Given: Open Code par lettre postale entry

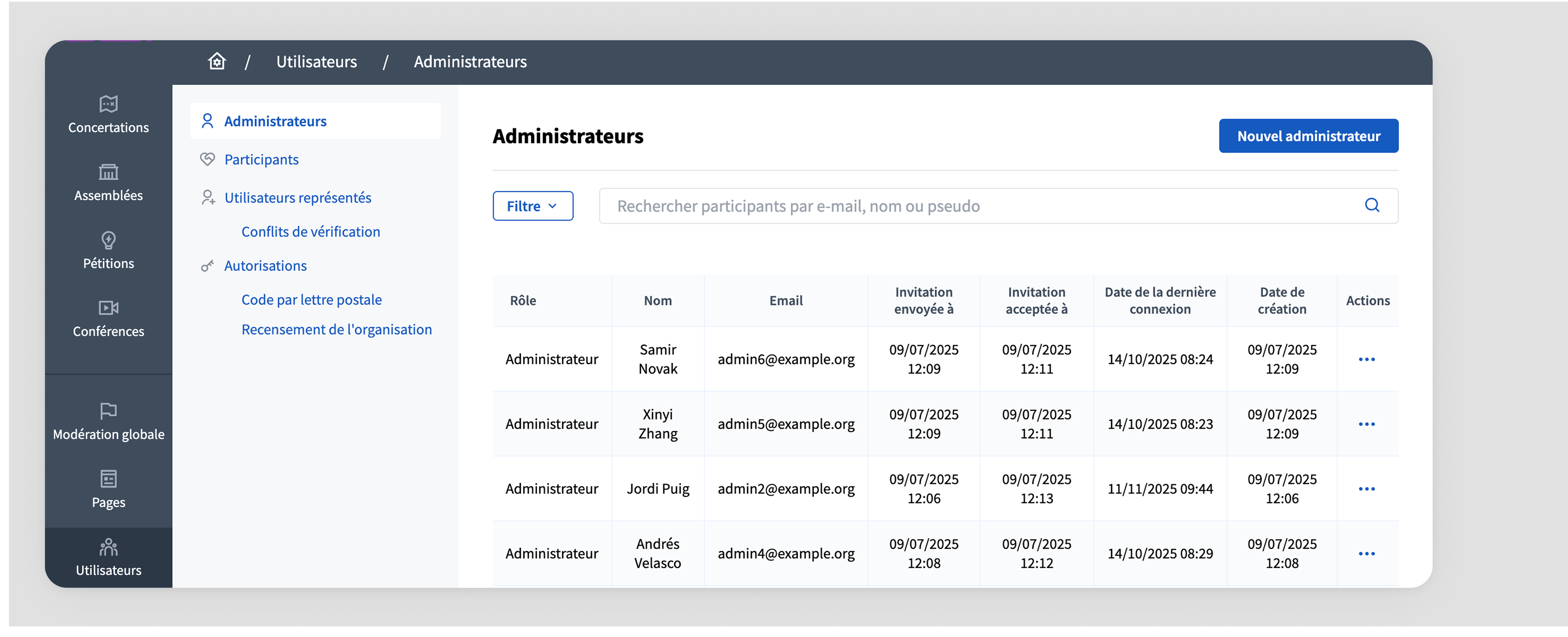Looking at the screenshot, I should 312,300.
